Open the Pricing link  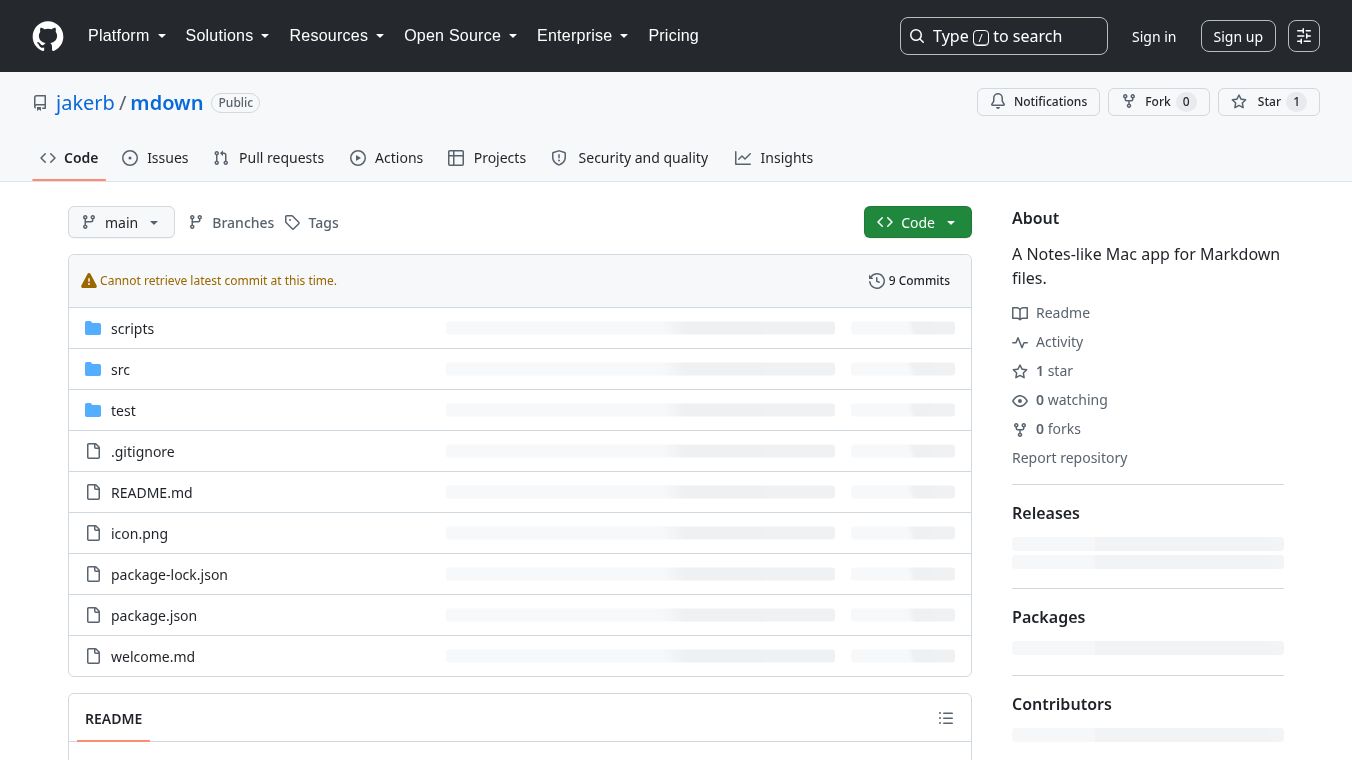tap(673, 36)
